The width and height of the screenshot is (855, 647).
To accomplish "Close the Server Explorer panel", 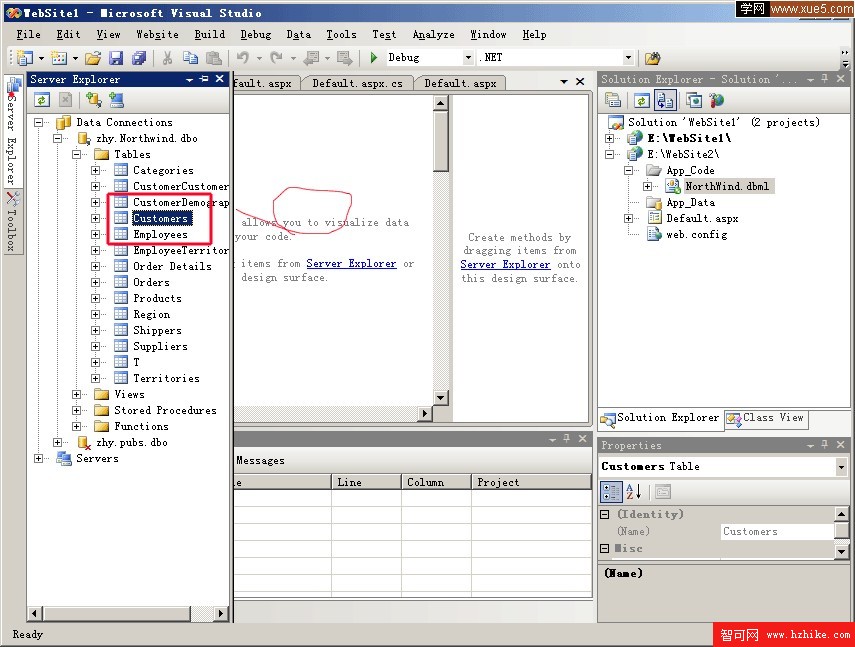I will (220, 79).
